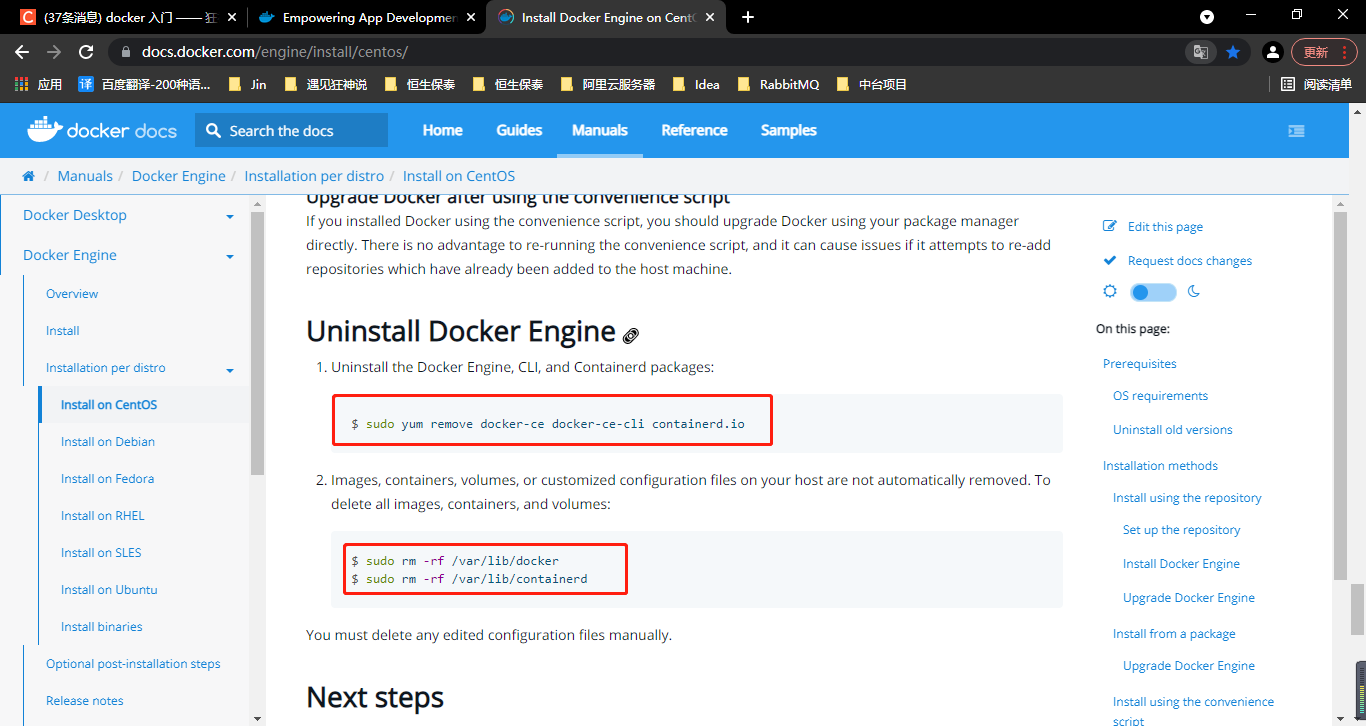Open the Reference nav item
Image resolution: width=1366 pixels, height=726 pixels.
click(x=694, y=130)
